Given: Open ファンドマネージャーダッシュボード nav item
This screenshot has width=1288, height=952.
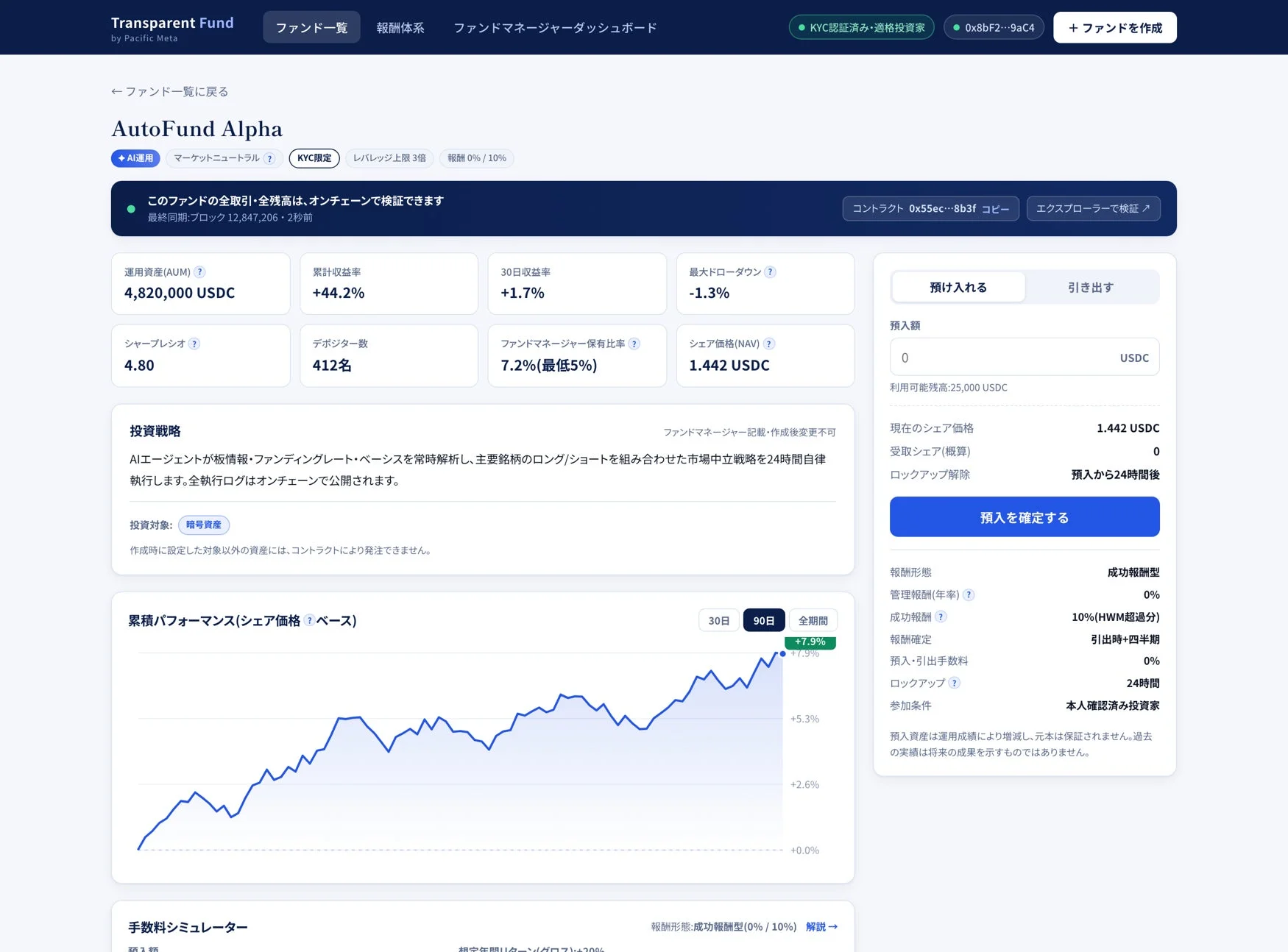Looking at the screenshot, I should click(x=555, y=27).
